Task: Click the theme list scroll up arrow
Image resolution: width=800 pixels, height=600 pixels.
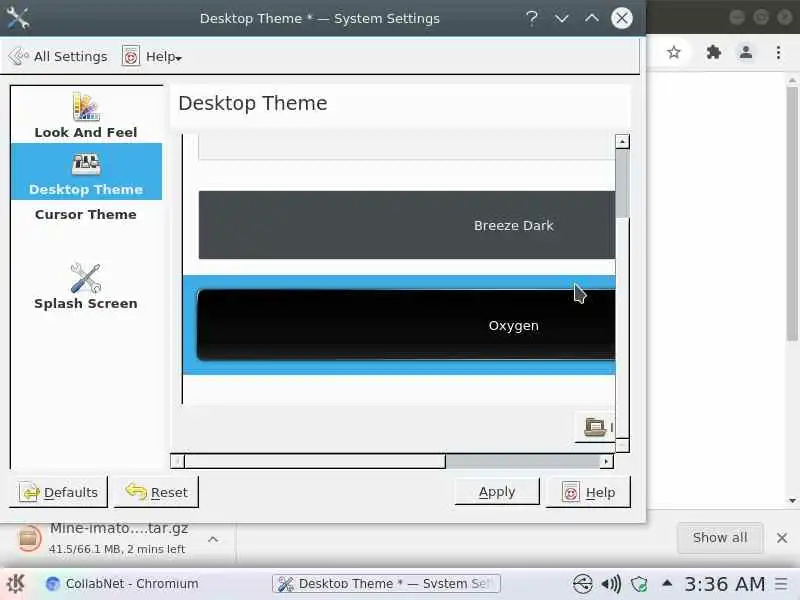Action: tap(622, 141)
